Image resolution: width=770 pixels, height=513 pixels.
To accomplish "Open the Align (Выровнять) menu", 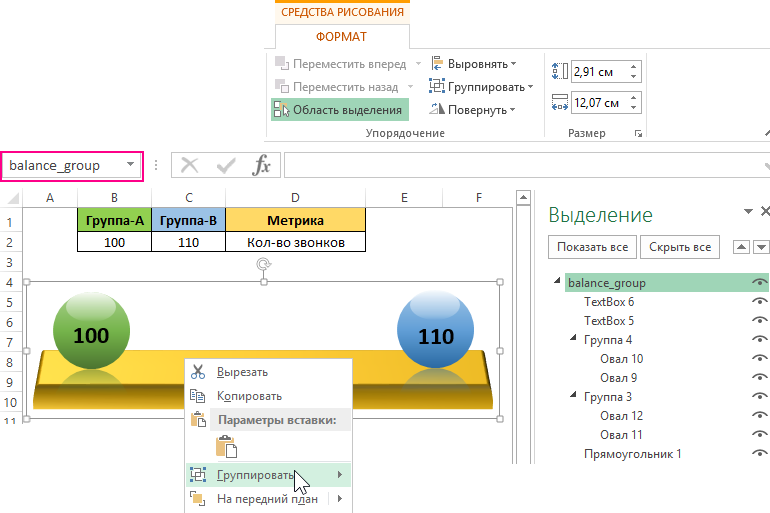I will pos(474,63).
